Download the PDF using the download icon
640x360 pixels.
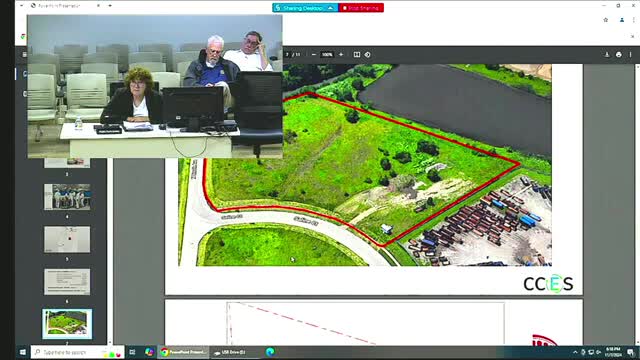pos(607,55)
